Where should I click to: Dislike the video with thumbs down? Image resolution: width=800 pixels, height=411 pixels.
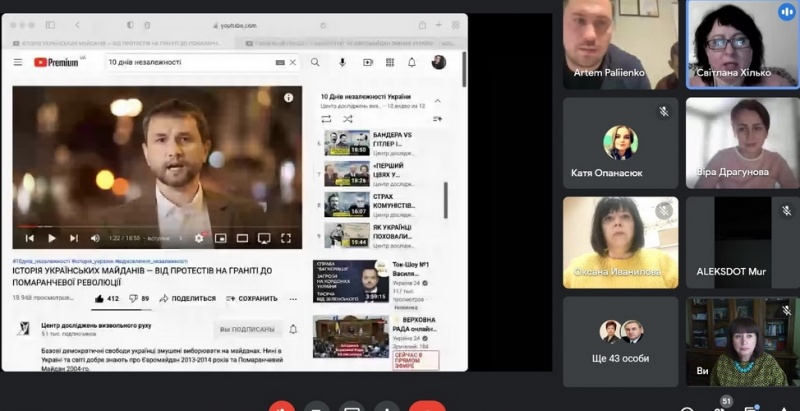pyautogui.click(x=132, y=298)
